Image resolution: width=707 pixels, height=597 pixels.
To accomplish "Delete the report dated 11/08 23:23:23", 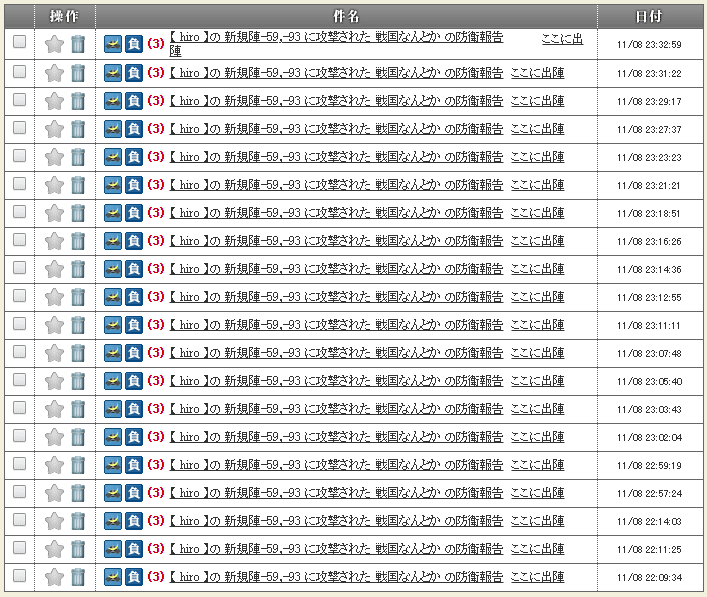I will [x=78, y=157].
